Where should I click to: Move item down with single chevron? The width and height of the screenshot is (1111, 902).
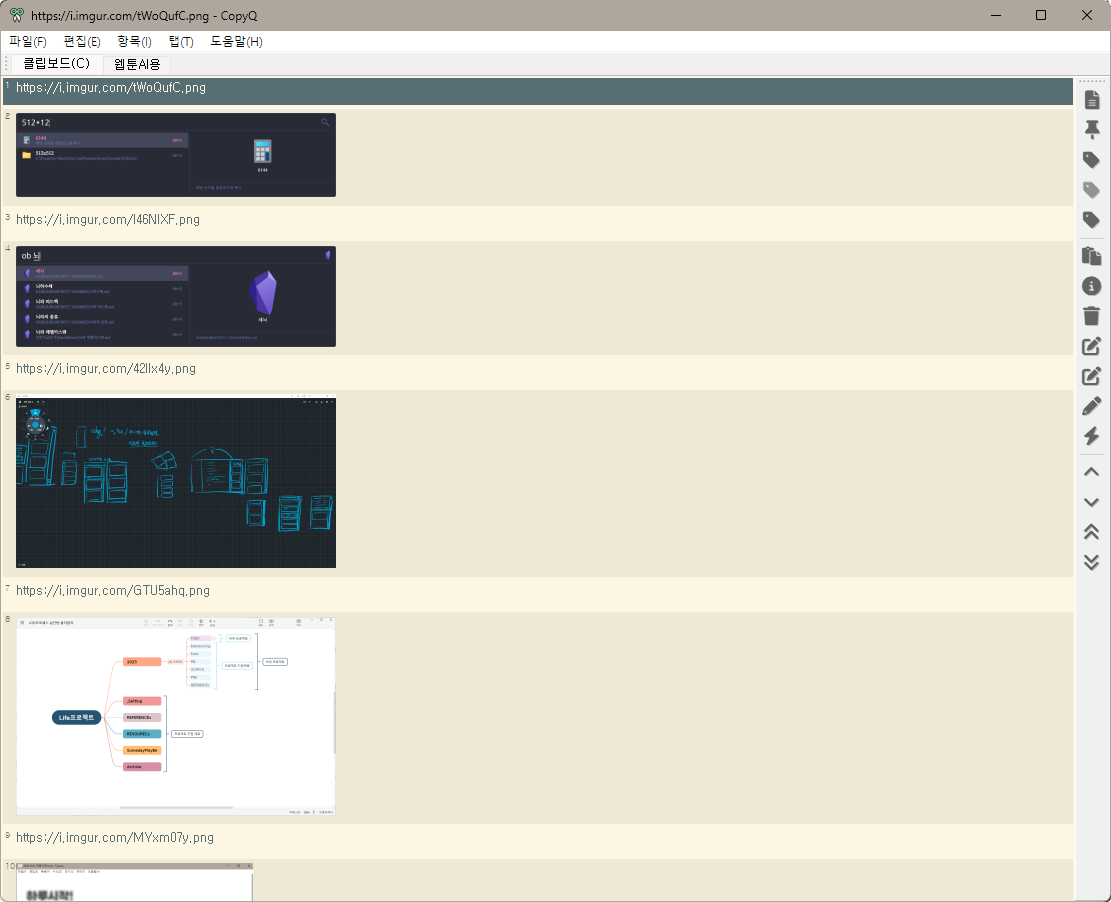pos(1092,502)
